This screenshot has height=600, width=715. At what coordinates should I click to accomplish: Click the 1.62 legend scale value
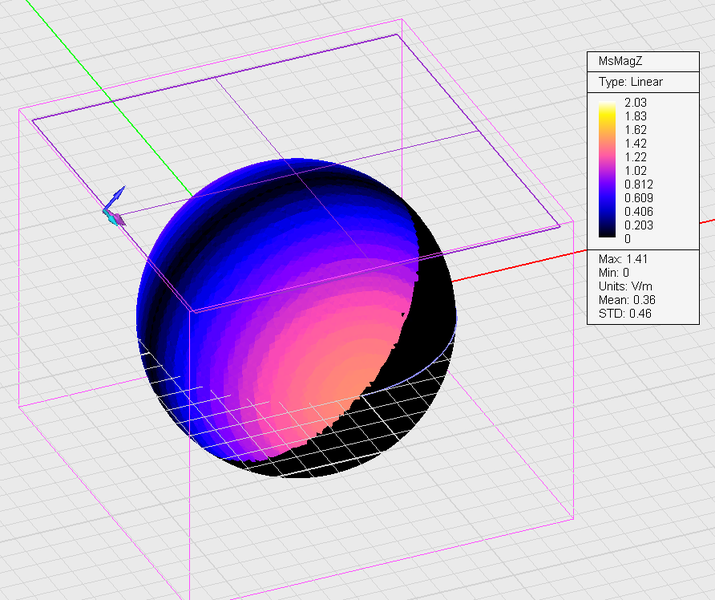pyautogui.click(x=635, y=129)
